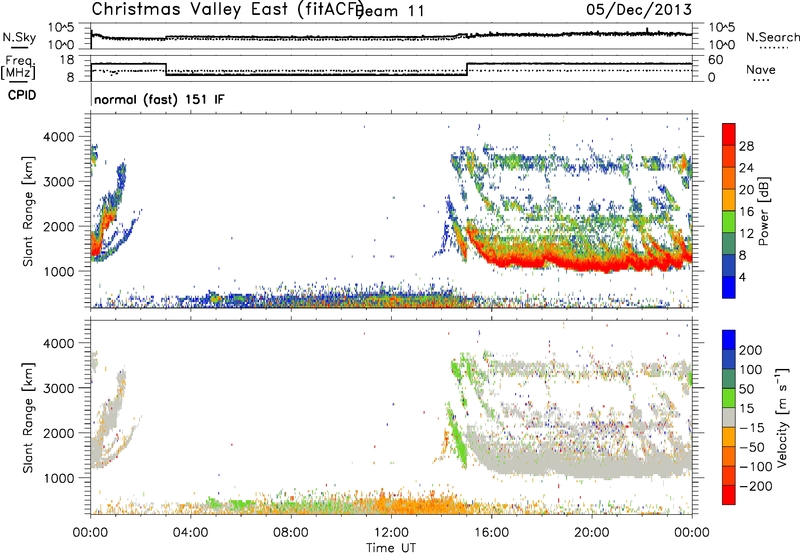Screen dimensions: 800x554
Task: Click the '60' Nave axis tick value
Action: tap(716, 60)
